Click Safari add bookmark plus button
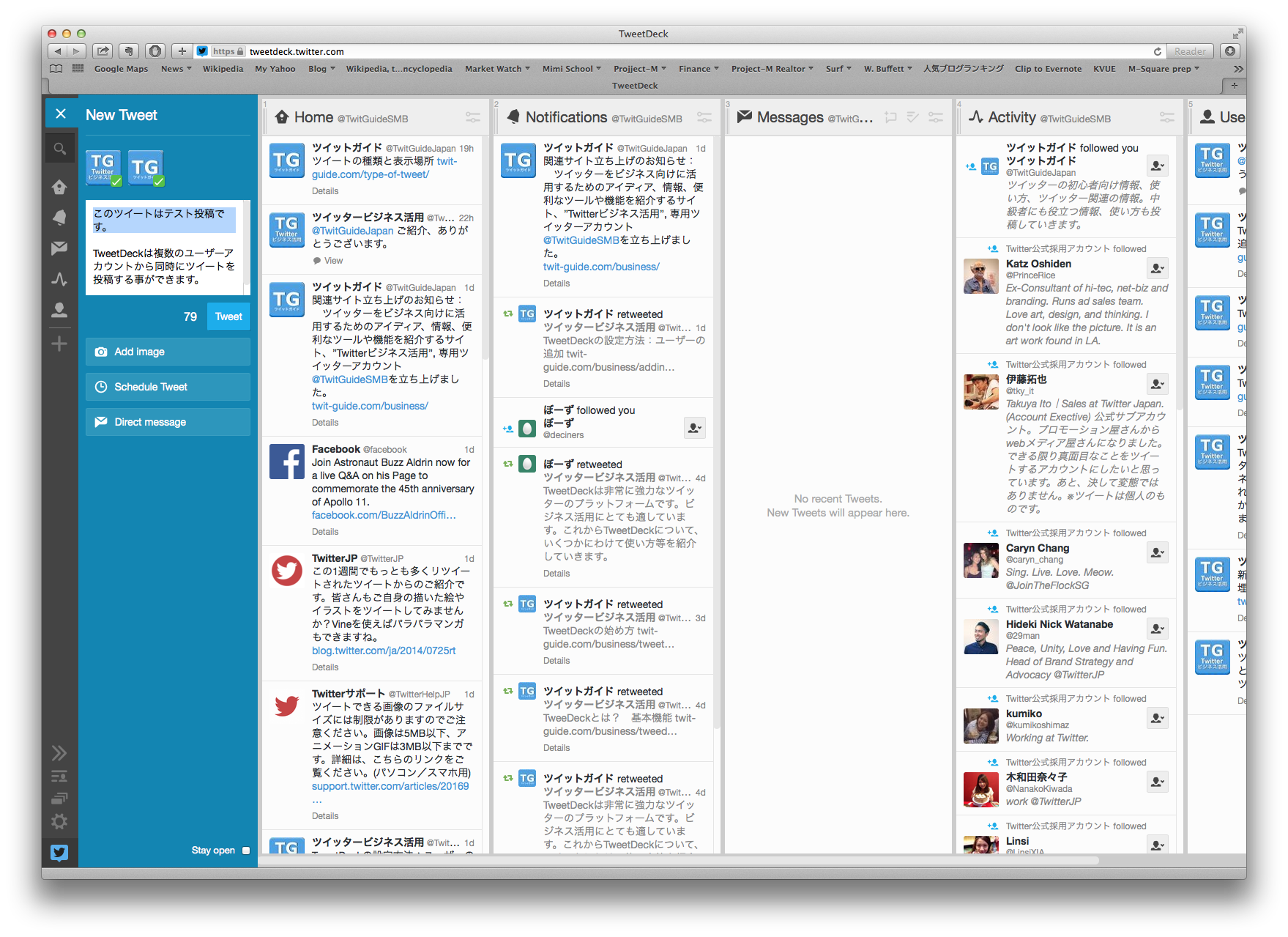This screenshot has width=1288, height=937. 182,51
